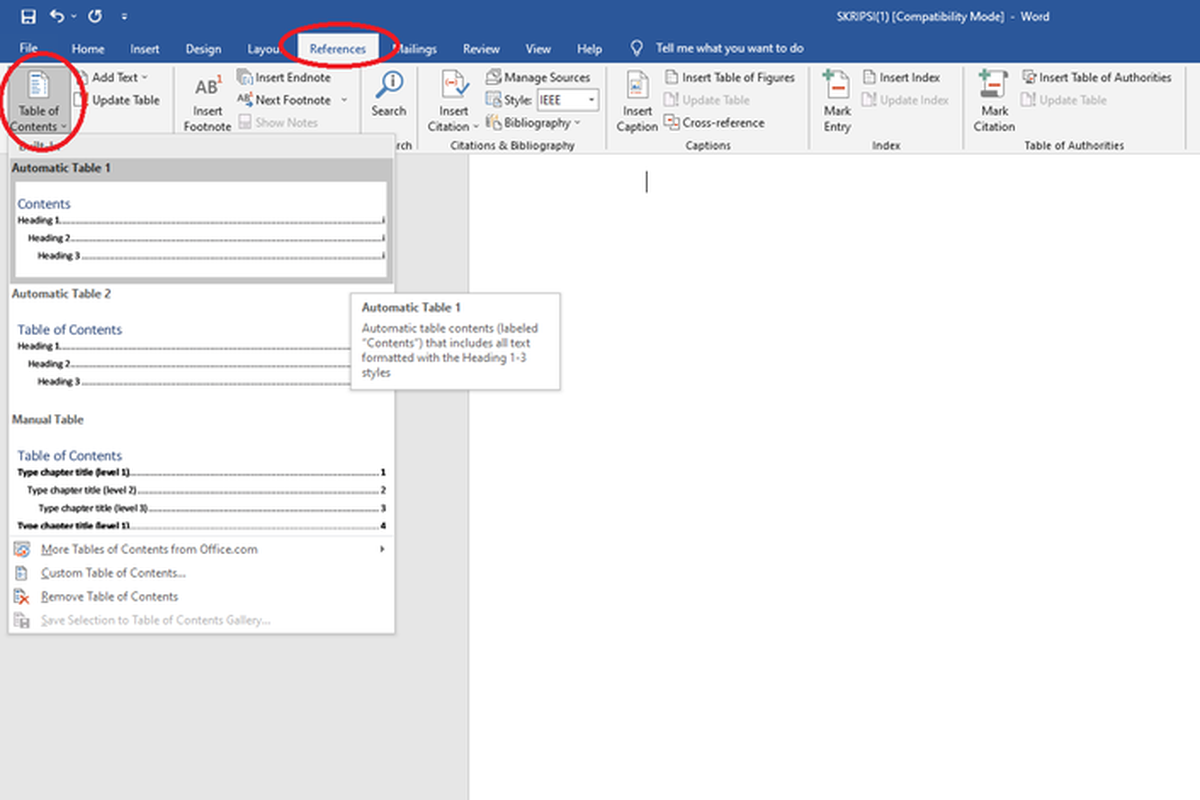Switch to the View tab
Screen dimensions: 1200x800
click(538, 49)
